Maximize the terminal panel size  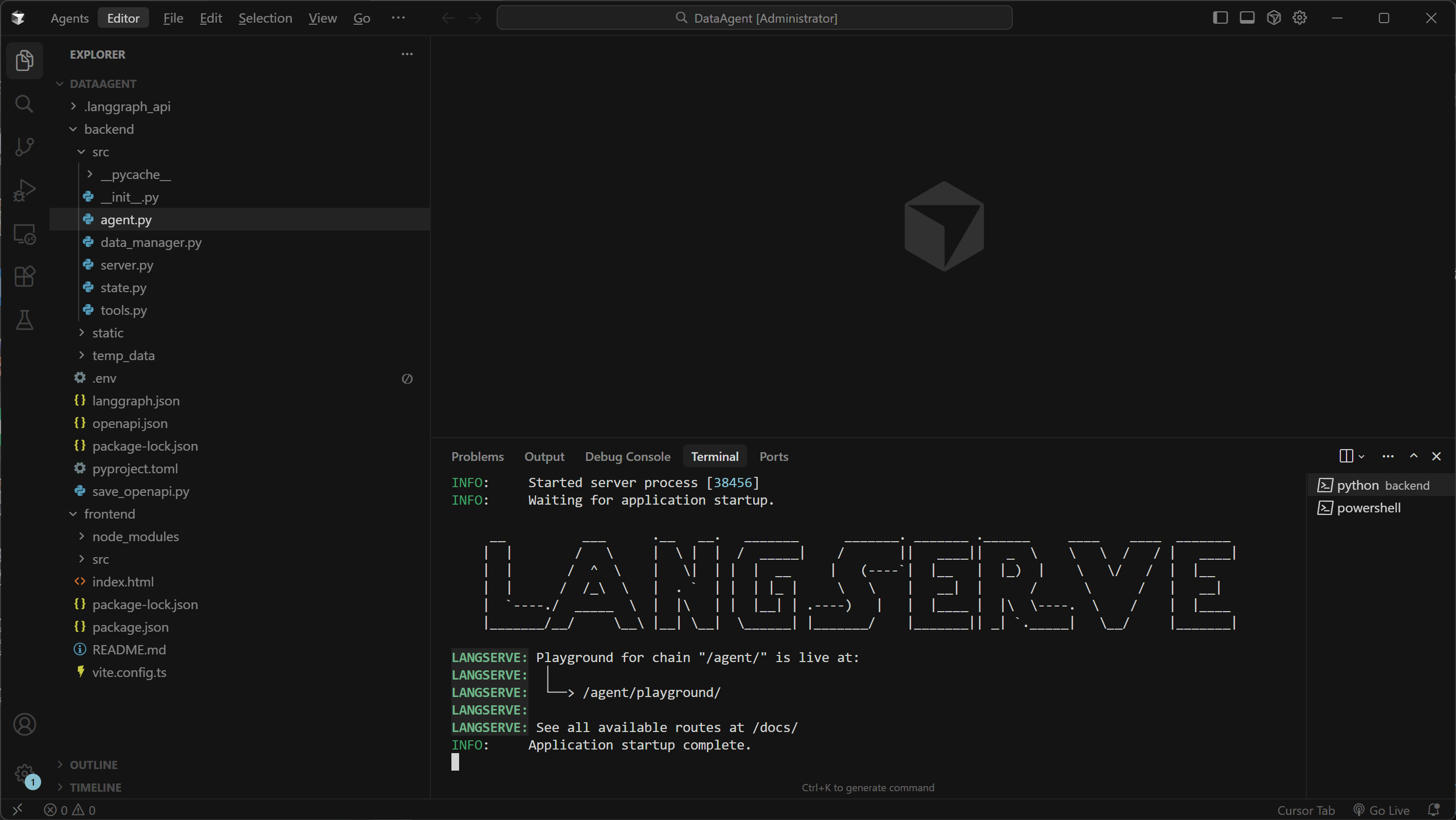click(x=1414, y=456)
